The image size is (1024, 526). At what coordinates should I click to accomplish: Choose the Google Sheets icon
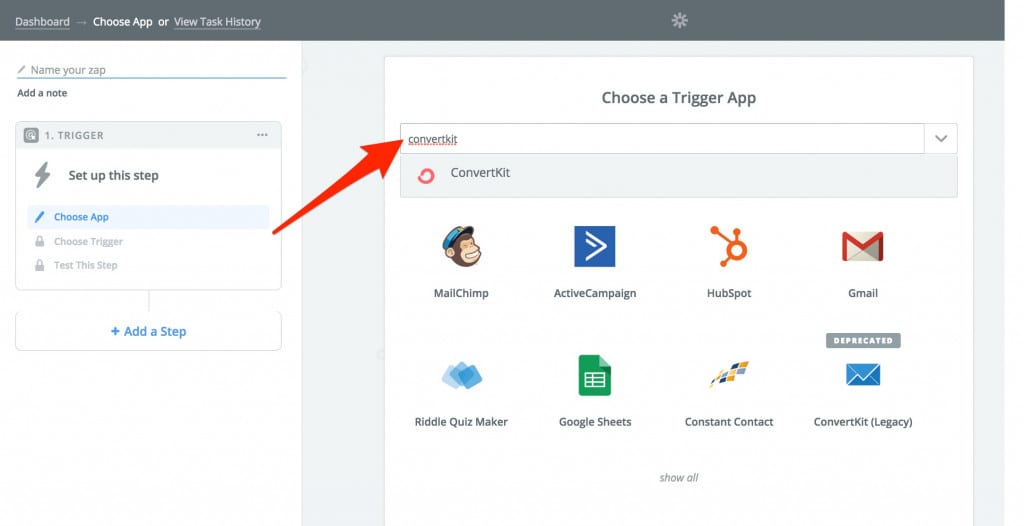594,375
